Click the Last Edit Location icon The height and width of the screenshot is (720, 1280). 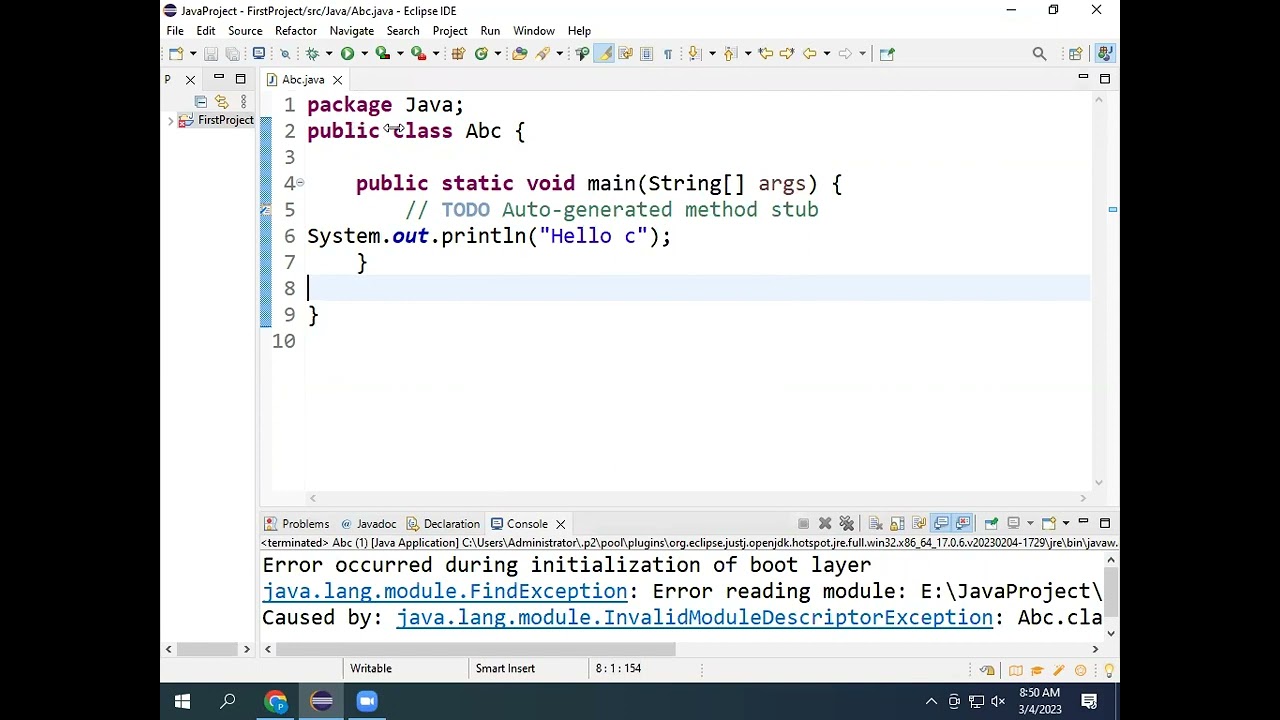tap(766, 54)
